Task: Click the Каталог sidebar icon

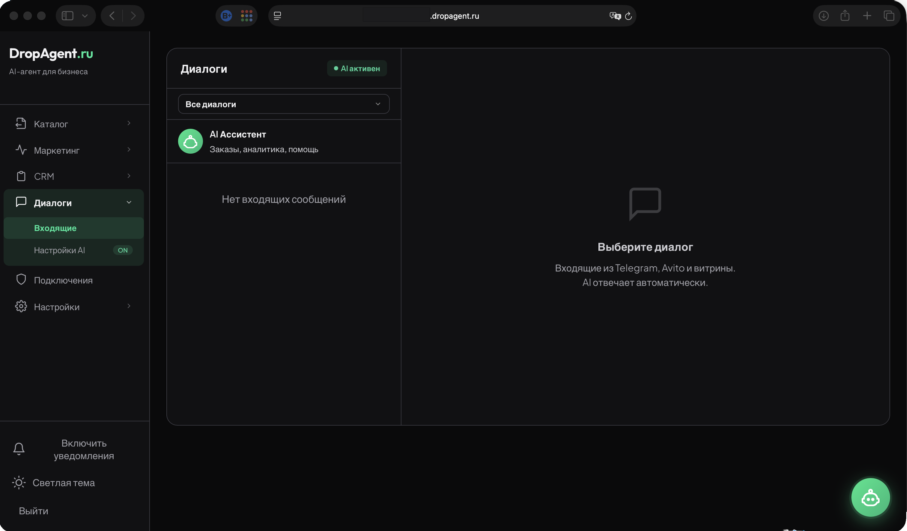Action: point(21,124)
